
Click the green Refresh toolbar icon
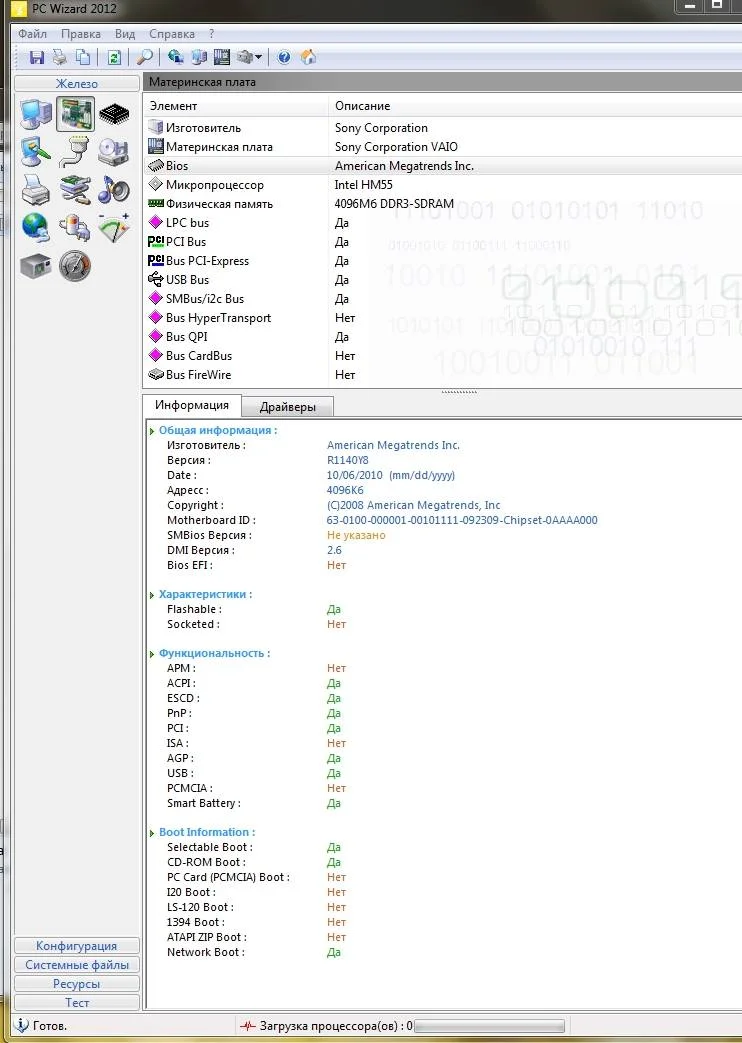[114, 57]
